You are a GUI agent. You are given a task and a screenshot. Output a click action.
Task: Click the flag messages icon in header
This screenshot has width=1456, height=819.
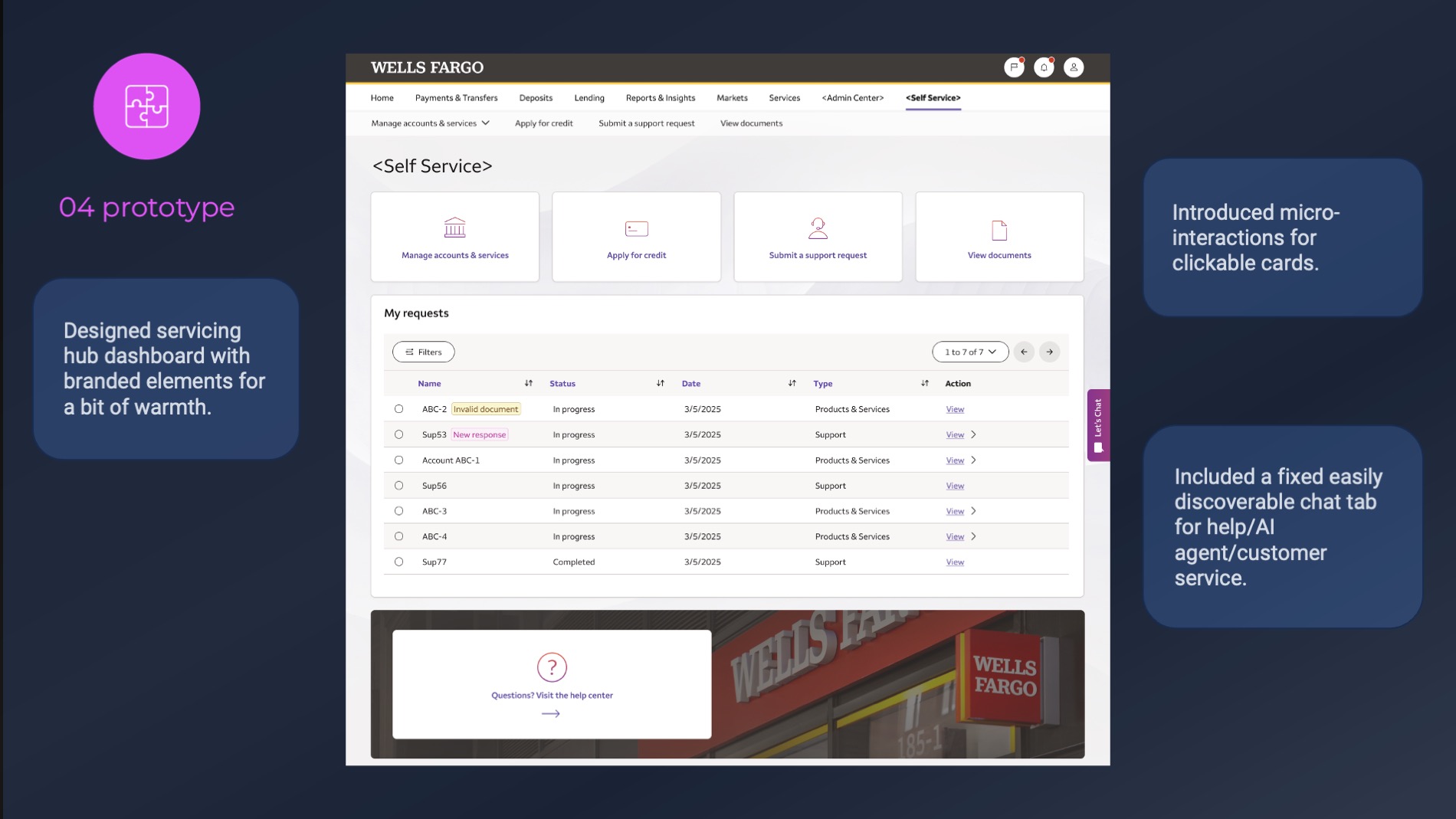click(1014, 67)
